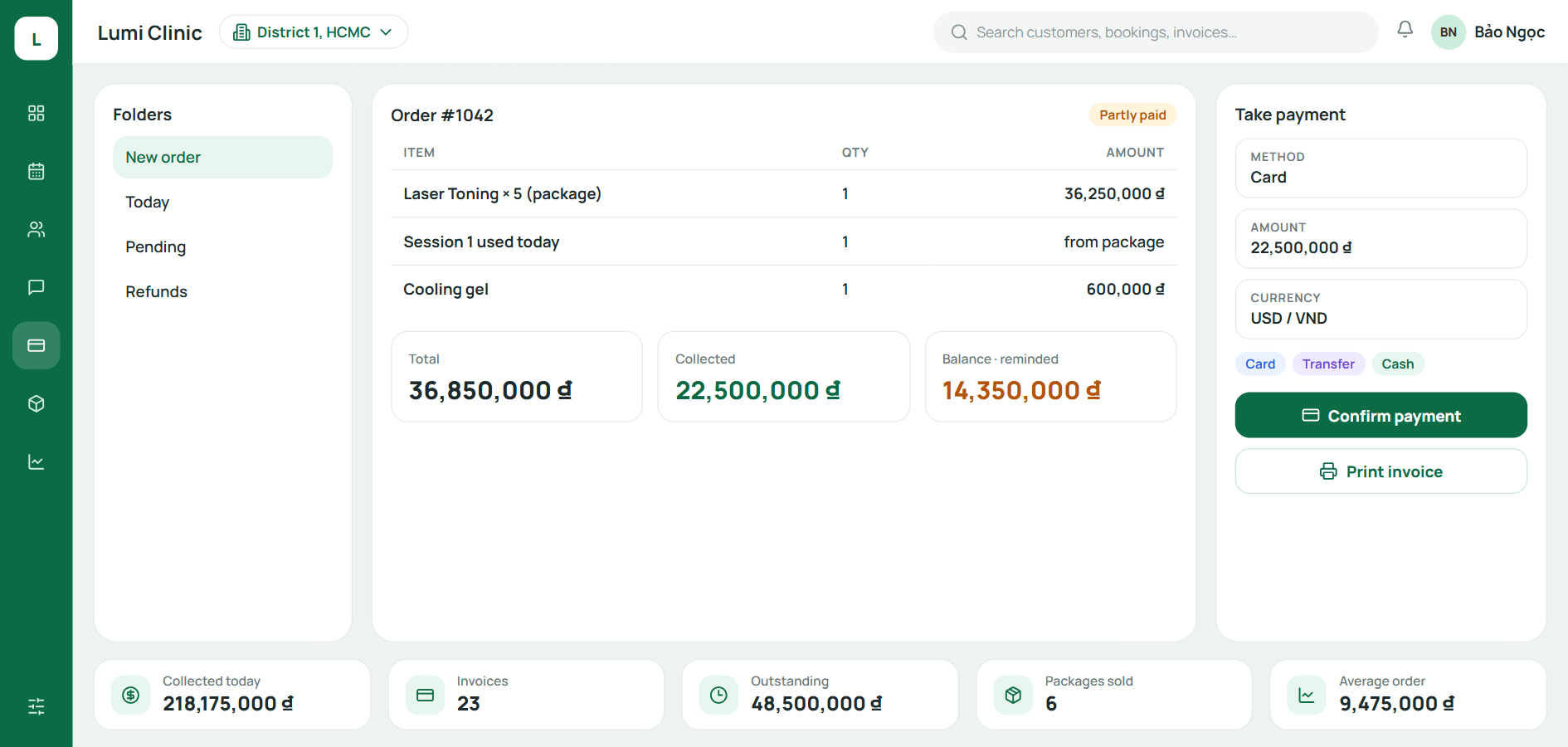This screenshot has height=747, width=1568.
Task: Click the Cooling gel item row
Action: 783,289
